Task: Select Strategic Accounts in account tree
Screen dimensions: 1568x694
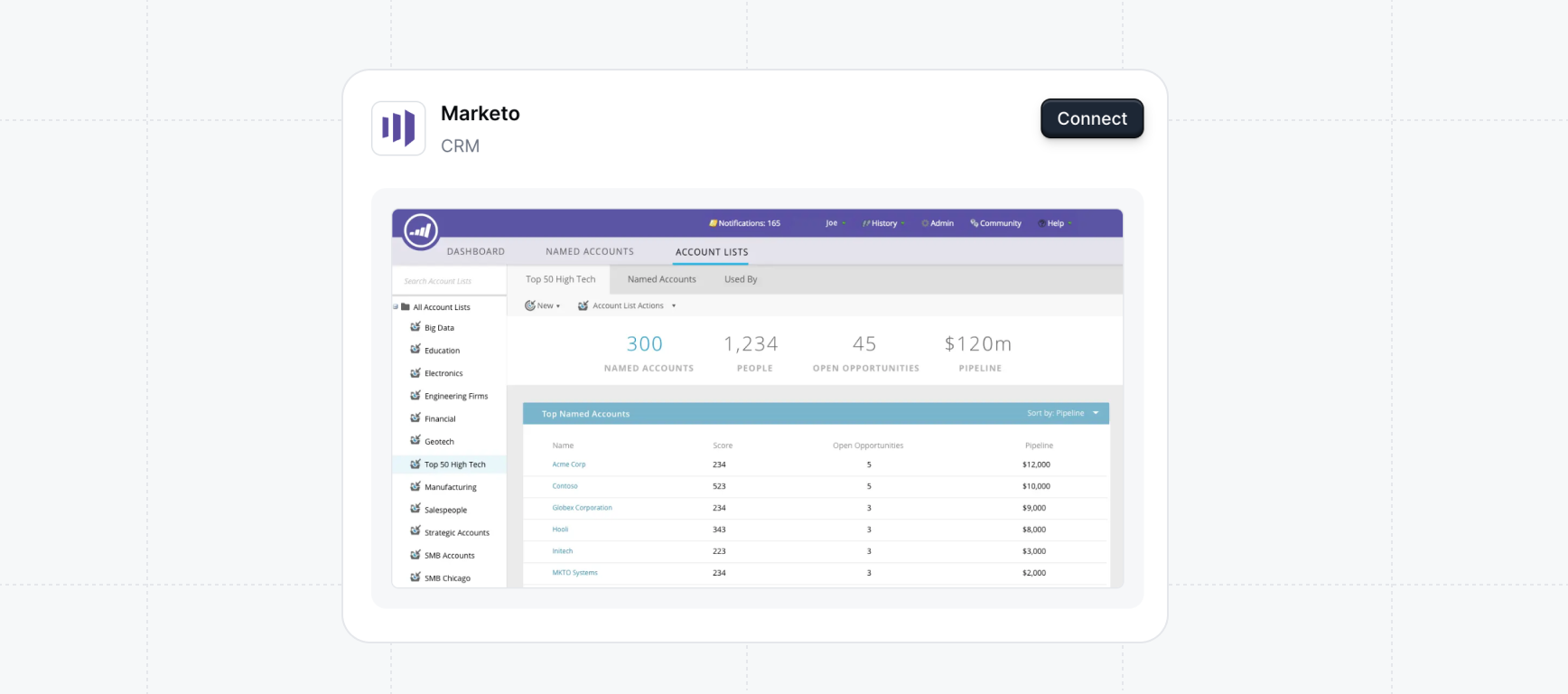Action: pyautogui.click(x=457, y=533)
